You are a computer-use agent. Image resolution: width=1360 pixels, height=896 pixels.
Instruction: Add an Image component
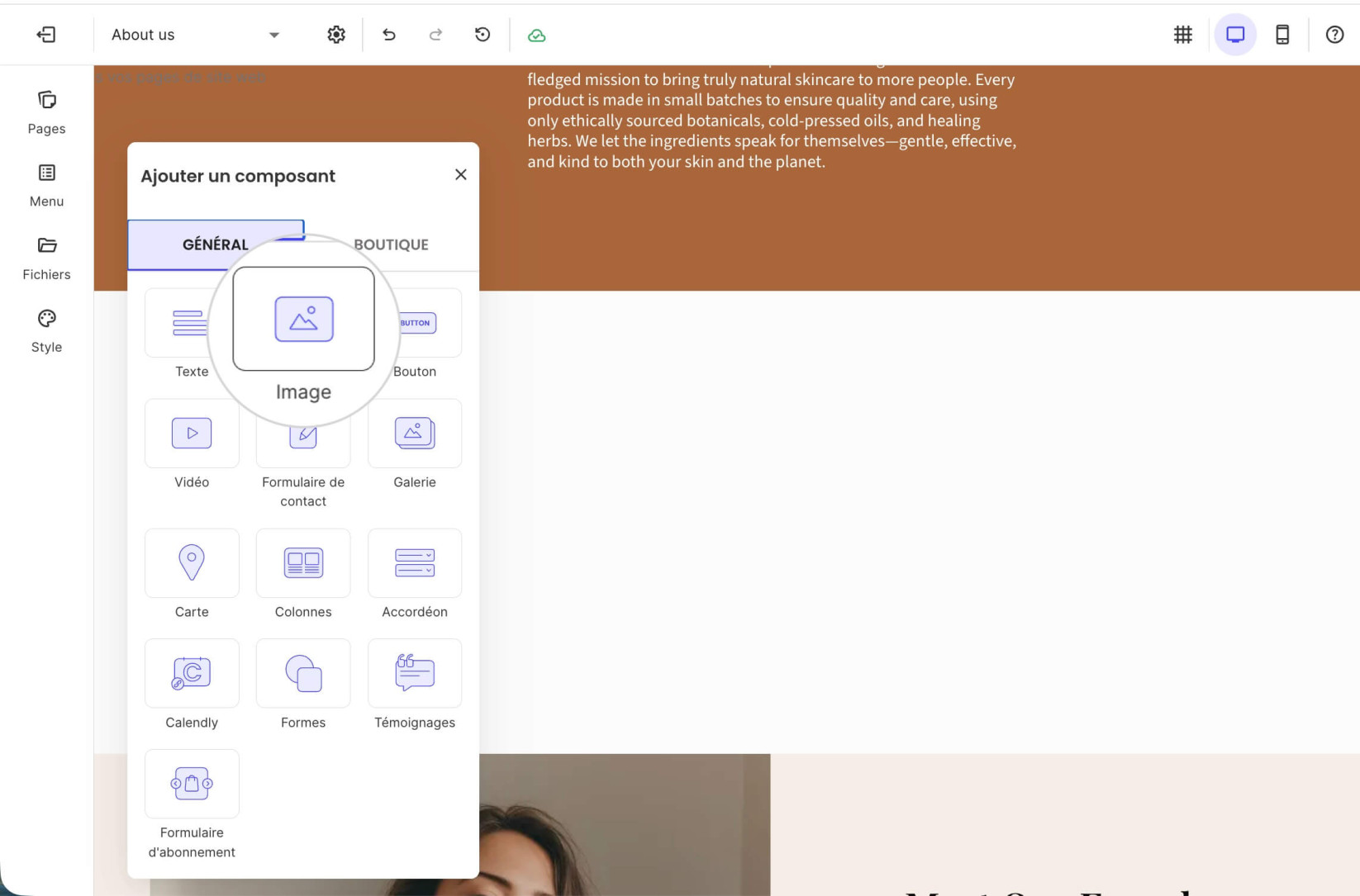[303, 319]
